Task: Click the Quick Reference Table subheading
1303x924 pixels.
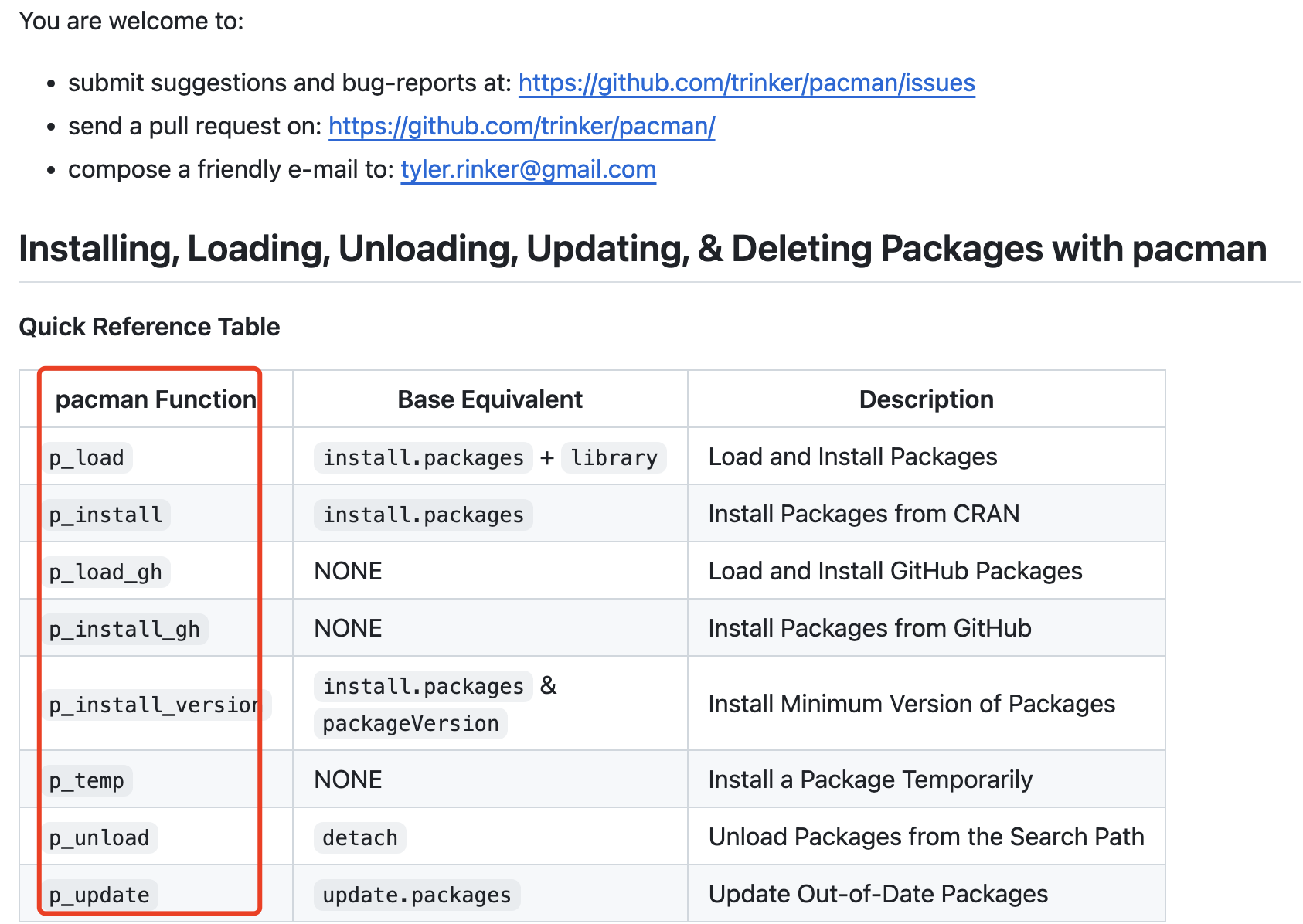Action: pyautogui.click(x=149, y=327)
